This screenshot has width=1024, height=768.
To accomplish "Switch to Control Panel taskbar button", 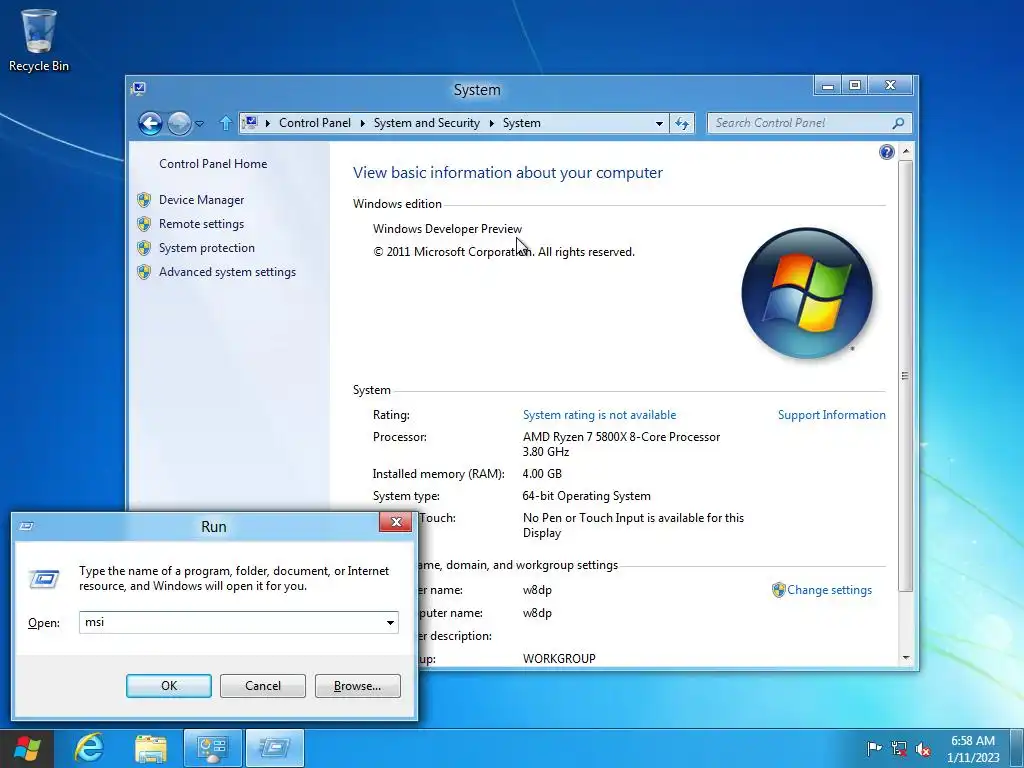I will click(x=212, y=748).
